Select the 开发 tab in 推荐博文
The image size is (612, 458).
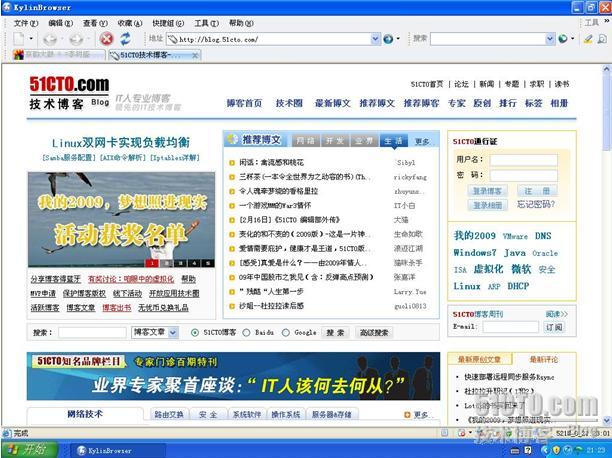point(335,141)
